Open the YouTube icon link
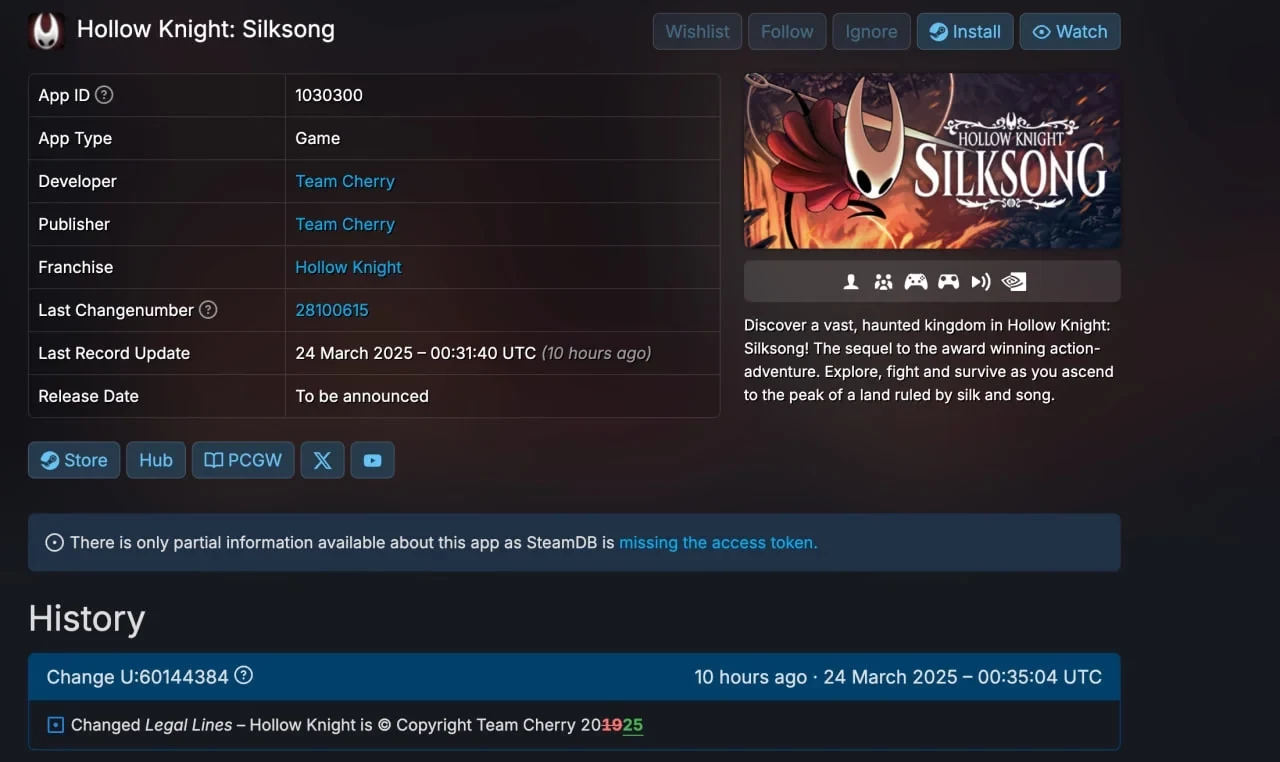 [x=372, y=460]
